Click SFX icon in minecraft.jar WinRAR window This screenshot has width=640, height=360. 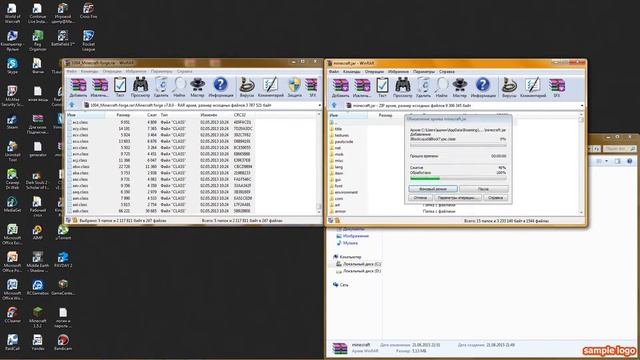click(557, 88)
